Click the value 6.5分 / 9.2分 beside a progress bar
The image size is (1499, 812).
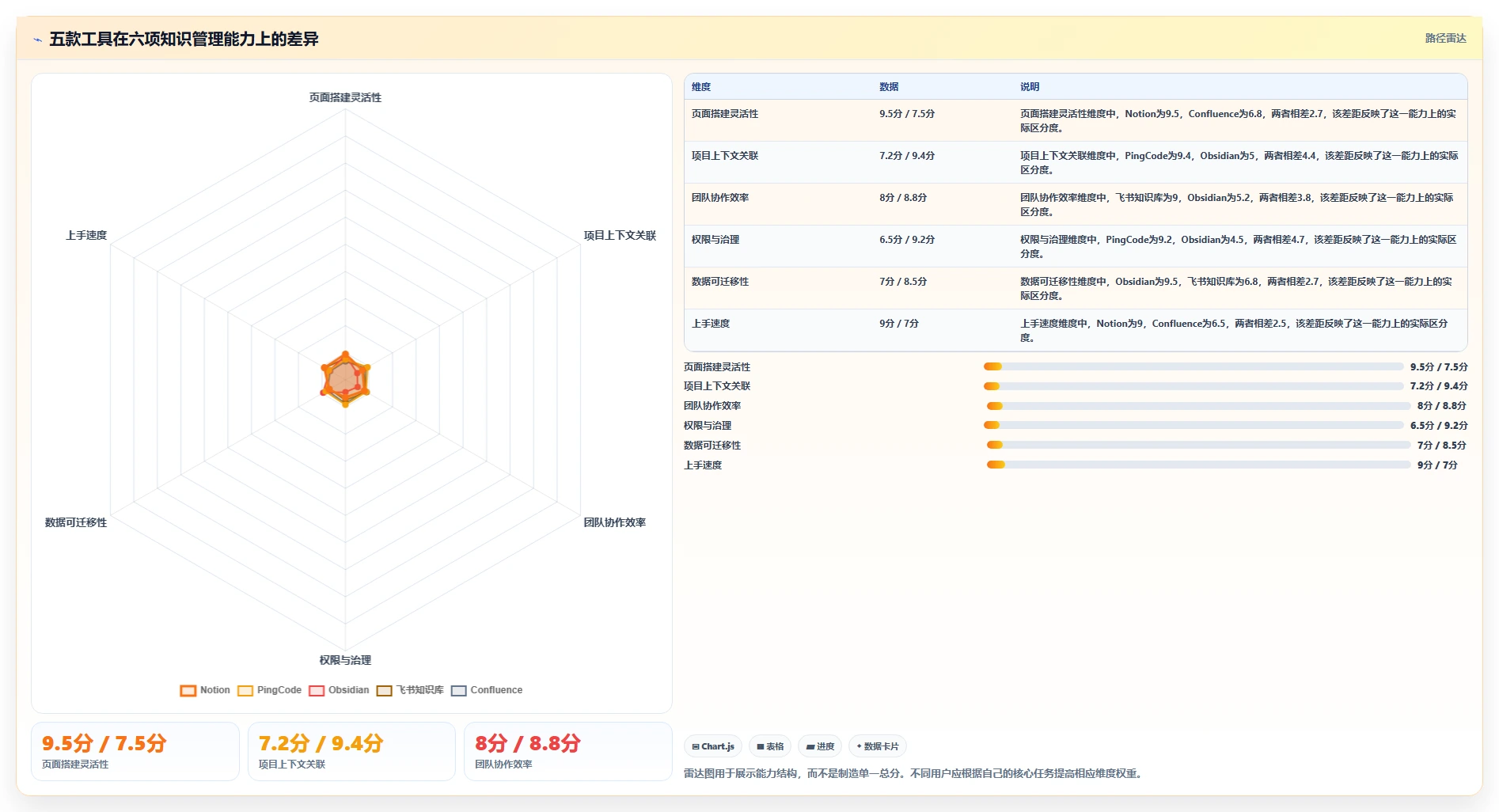(x=1439, y=426)
